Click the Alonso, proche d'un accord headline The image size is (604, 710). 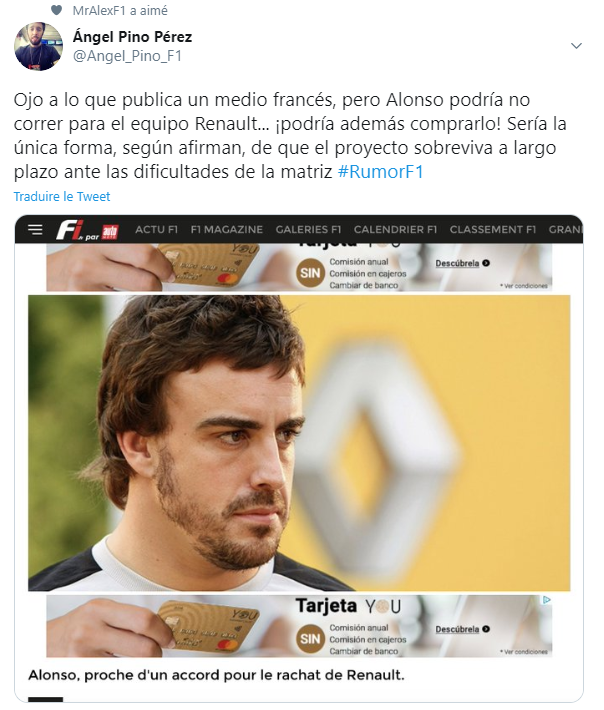point(216,675)
